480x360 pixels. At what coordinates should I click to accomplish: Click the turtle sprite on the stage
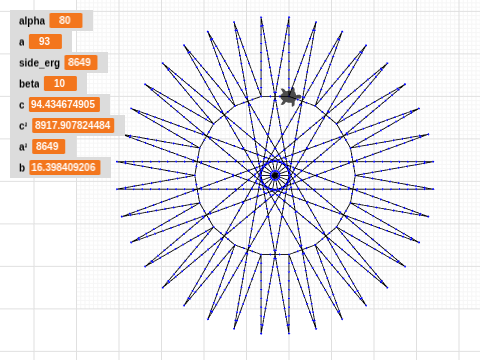pyautogui.click(x=290, y=97)
